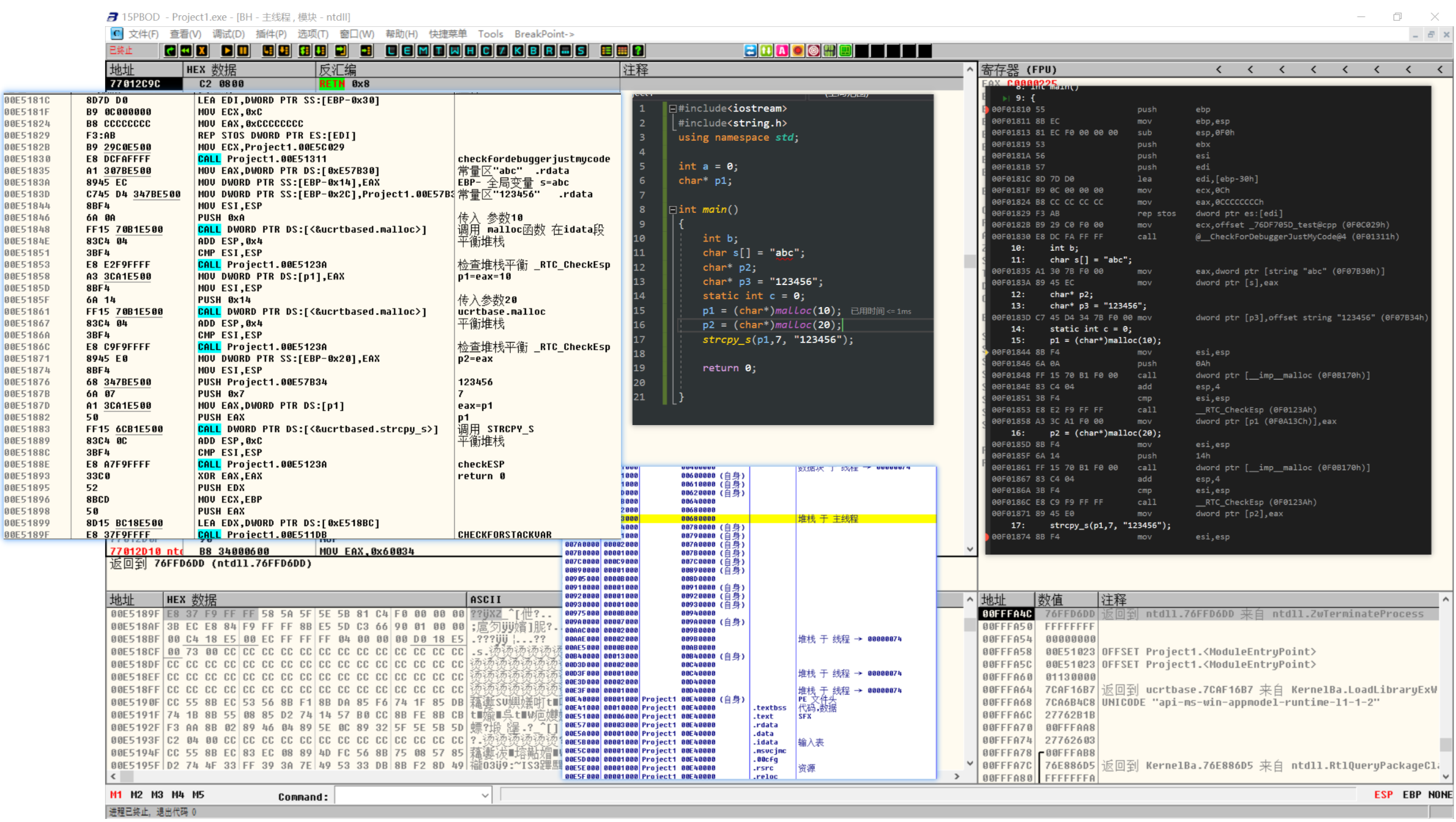The height and width of the screenshot is (822, 1456).
Task: Select NONE stack-addressing button
Action: tap(1440, 795)
